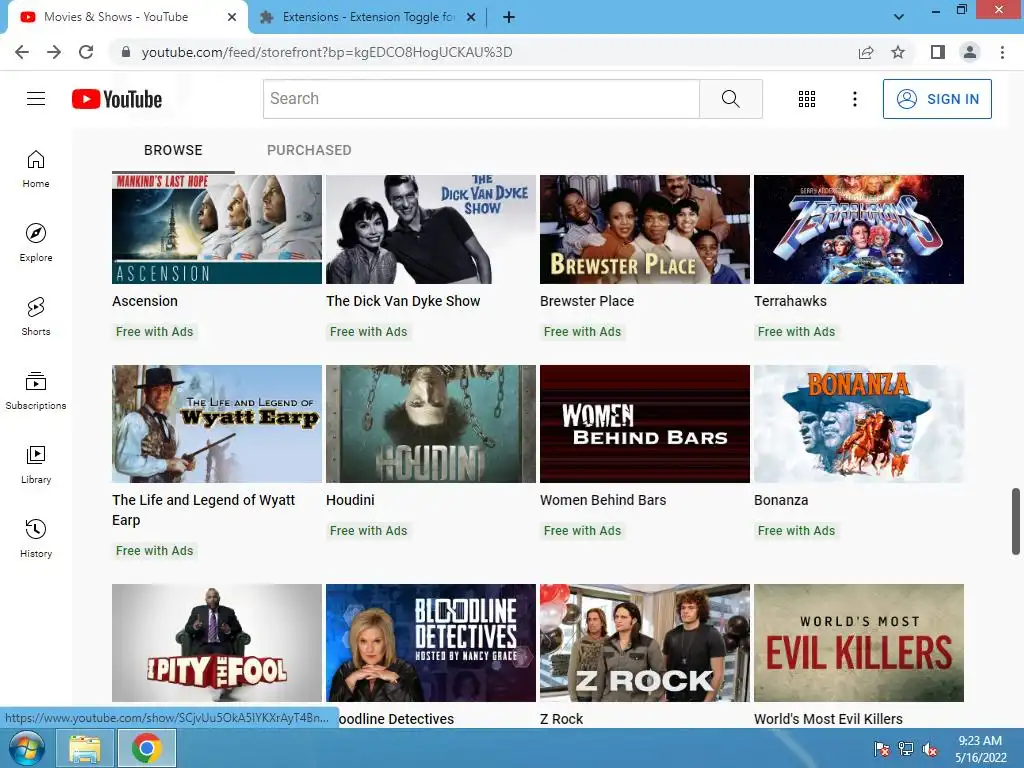This screenshot has width=1024, height=768.
Task: Click the muted volume tray icon
Action: pyautogui.click(x=930, y=749)
